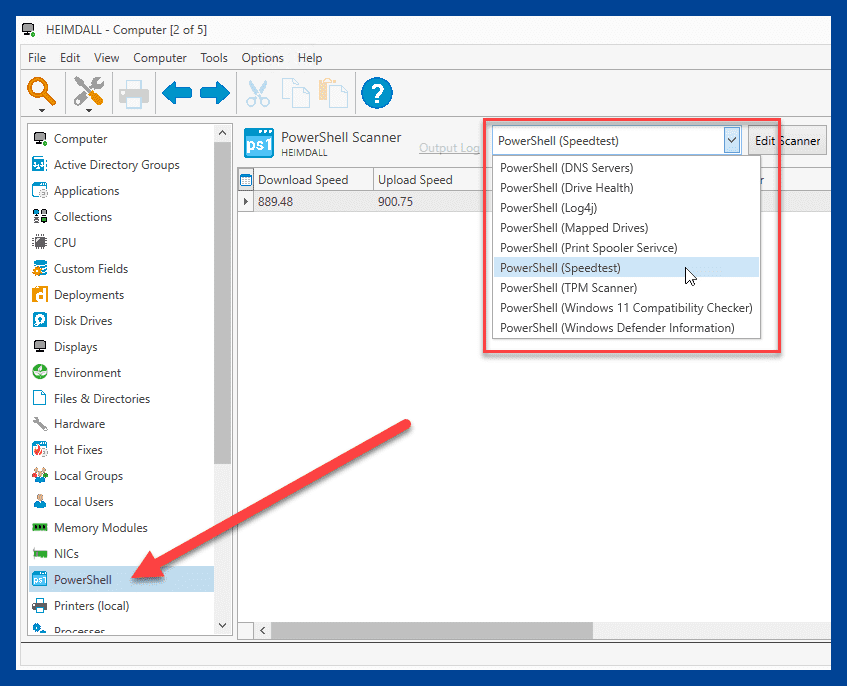Go forward with the right arrow icon
Screen dimensions: 847x686
coord(215,93)
